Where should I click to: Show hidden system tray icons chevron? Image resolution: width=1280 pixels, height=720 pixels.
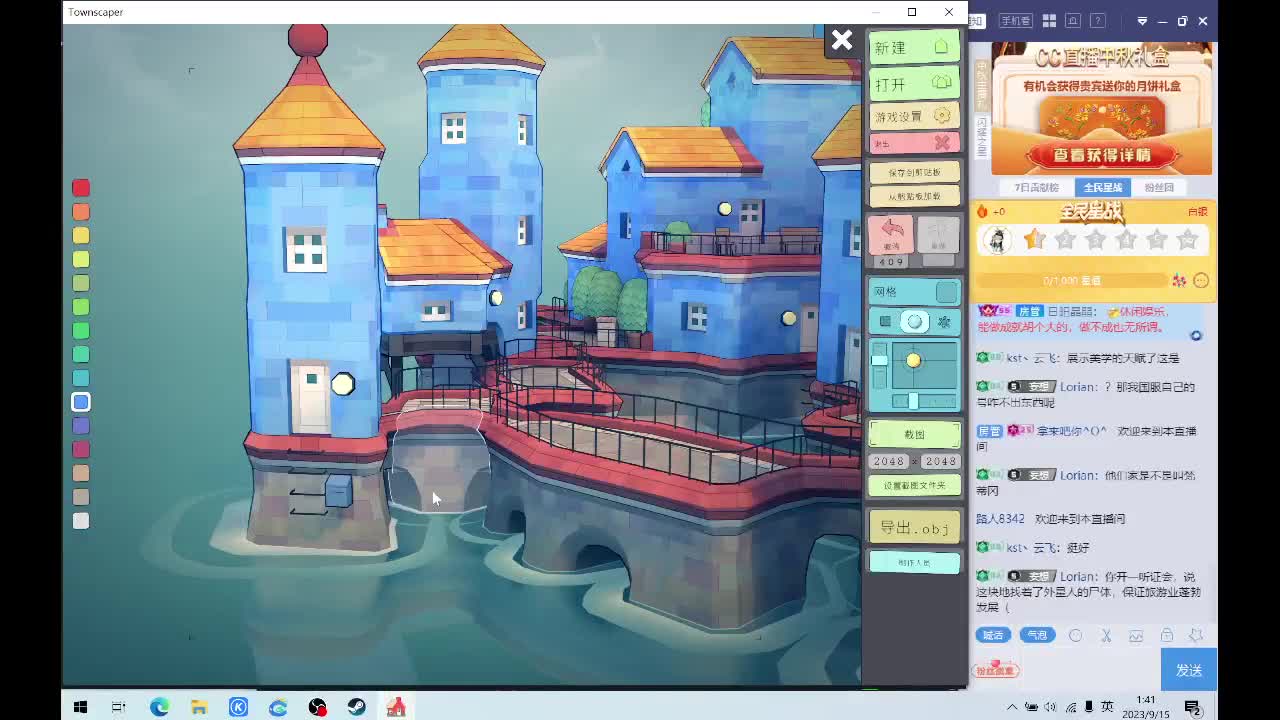pos(1012,707)
